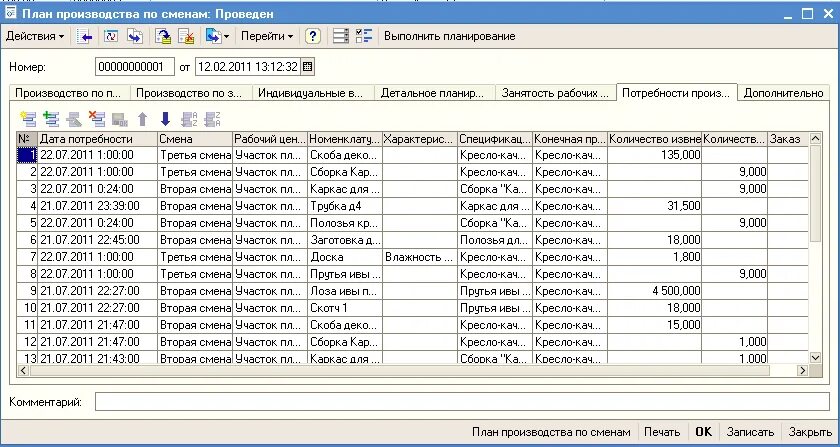Click the blue move row down arrow
The width and height of the screenshot is (840, 447).
[166, 119]
